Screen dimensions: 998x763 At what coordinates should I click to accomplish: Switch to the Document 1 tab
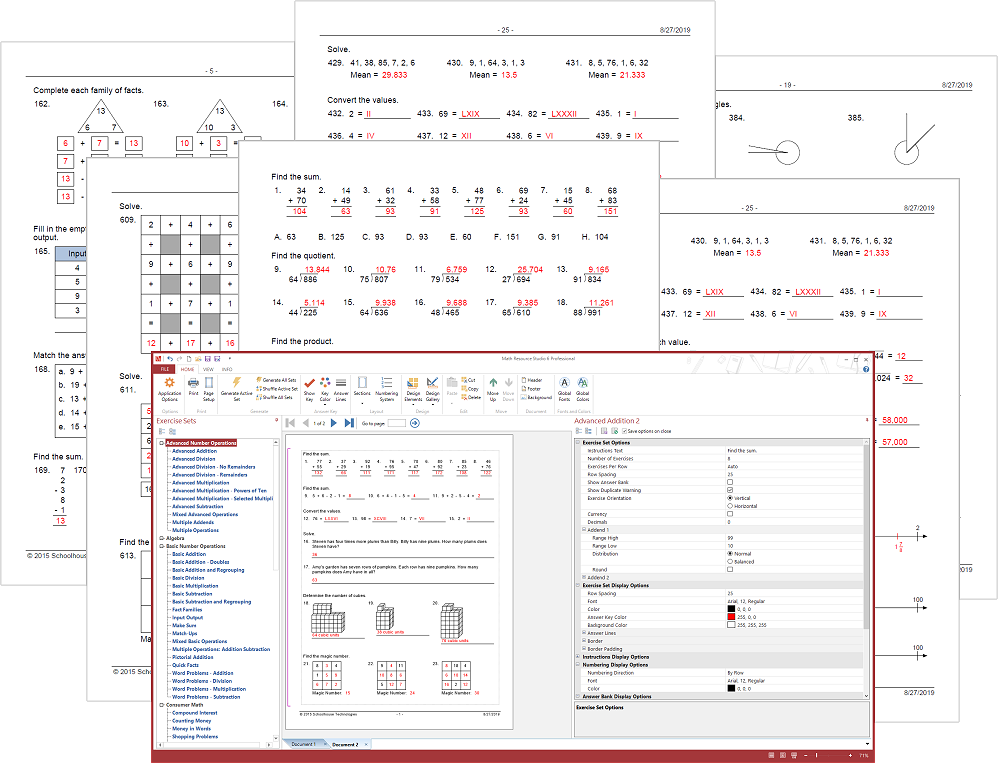(x=303, y=744)
